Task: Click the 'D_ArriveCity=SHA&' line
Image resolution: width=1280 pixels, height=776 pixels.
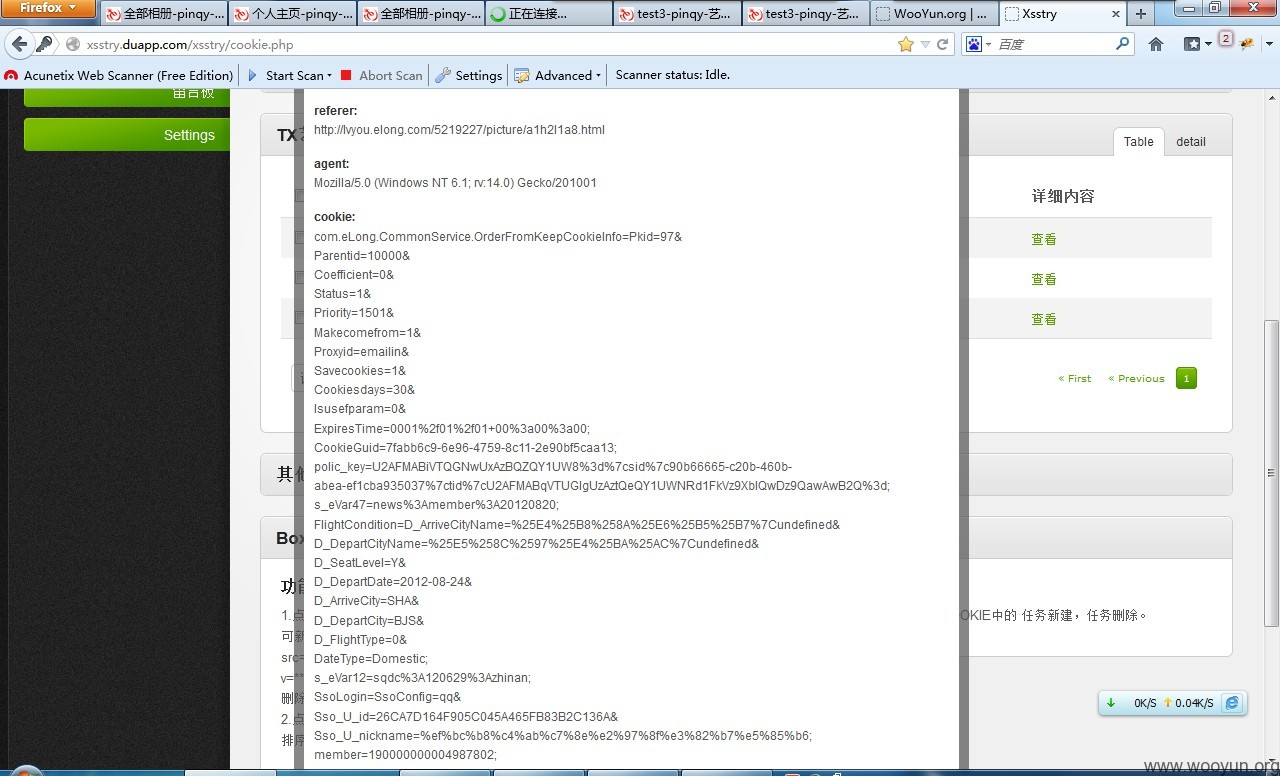Action: coord(366,601)
